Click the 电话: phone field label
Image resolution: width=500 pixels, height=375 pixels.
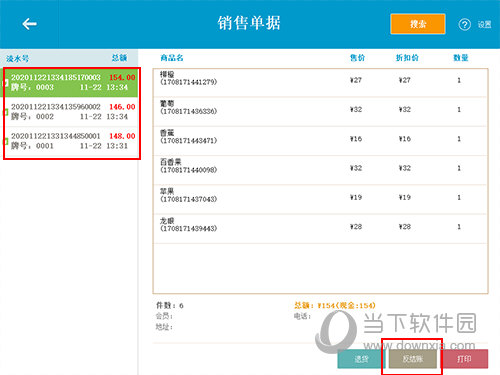[x=302, y=316]
